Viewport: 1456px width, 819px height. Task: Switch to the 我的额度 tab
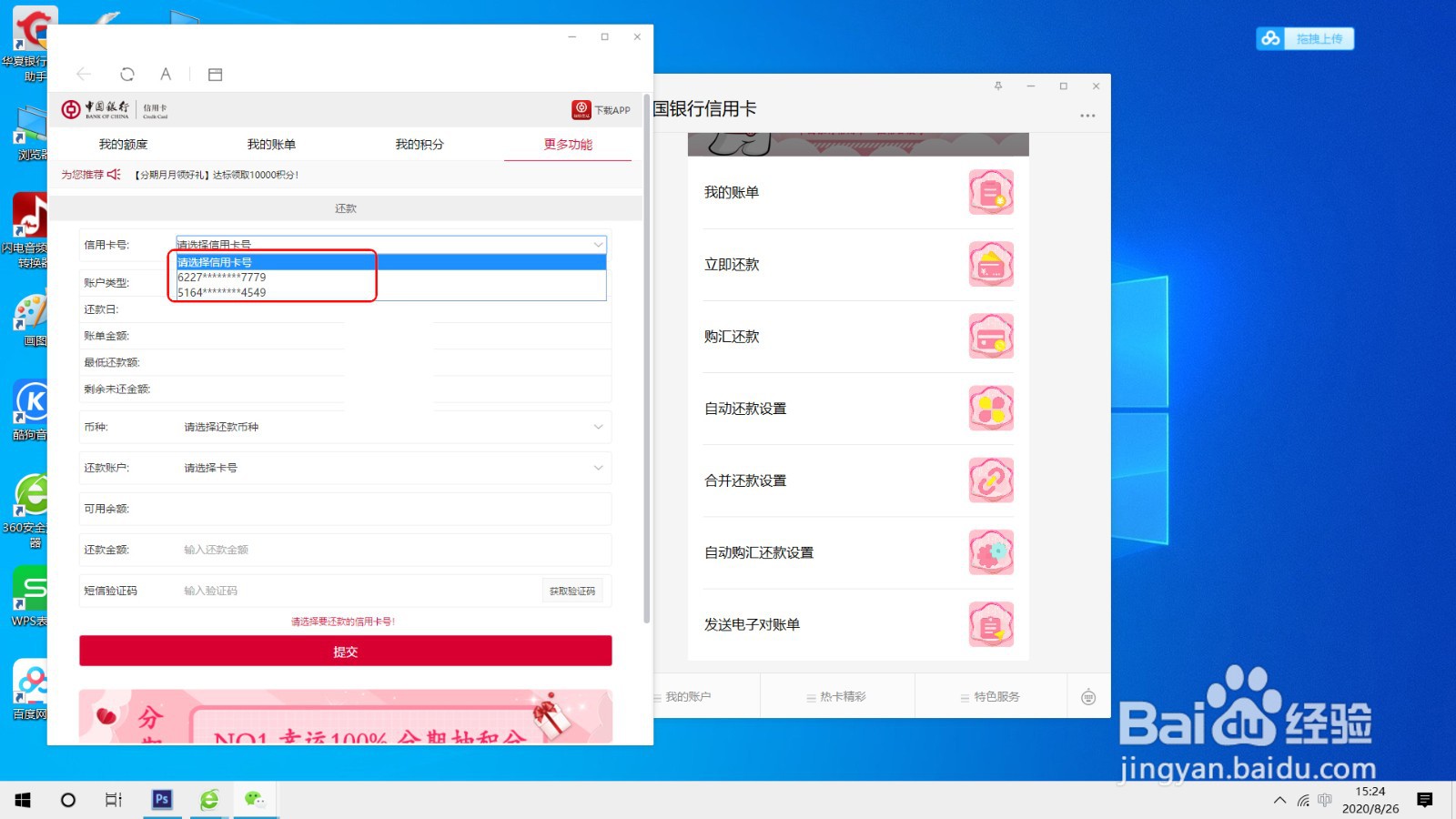pyautogui.click(x=126, y=144)
